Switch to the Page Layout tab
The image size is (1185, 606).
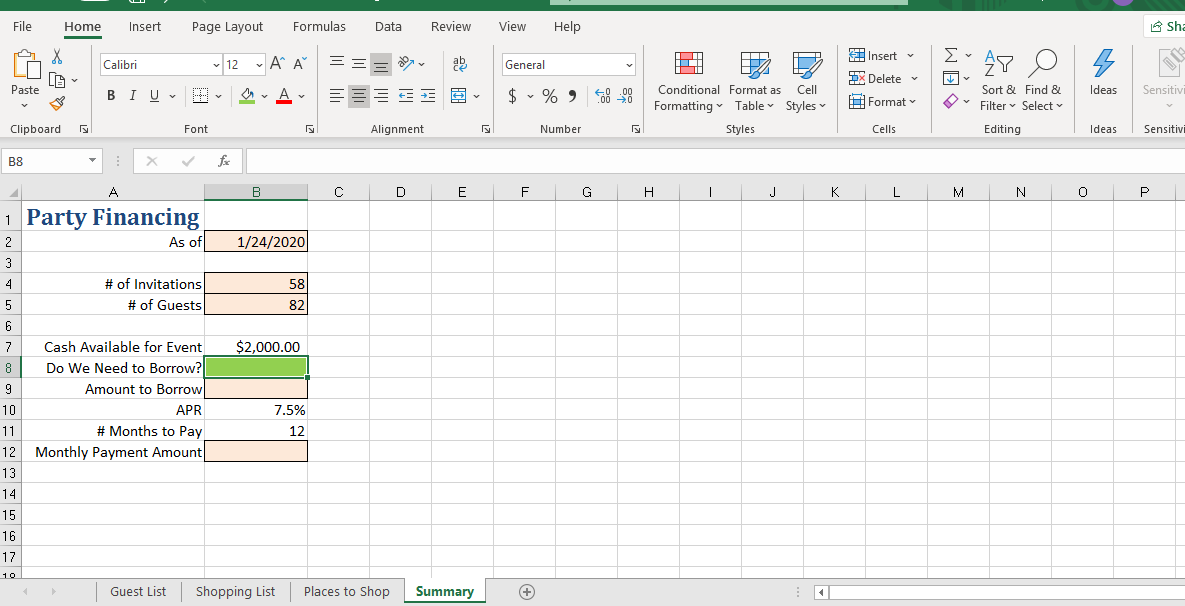coord(227,26)
